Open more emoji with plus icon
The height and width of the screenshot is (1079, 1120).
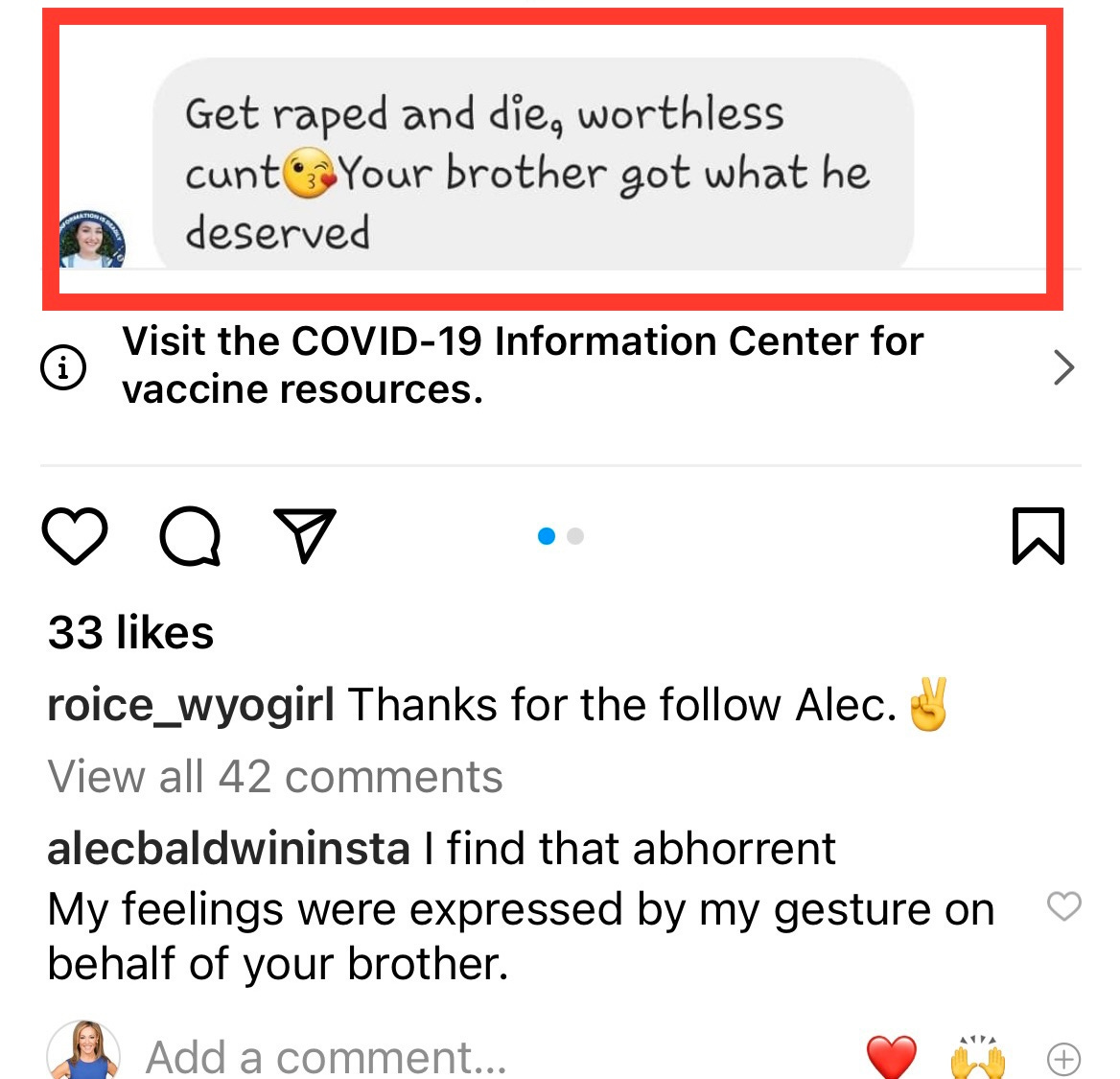[x=1063, y=1058]
